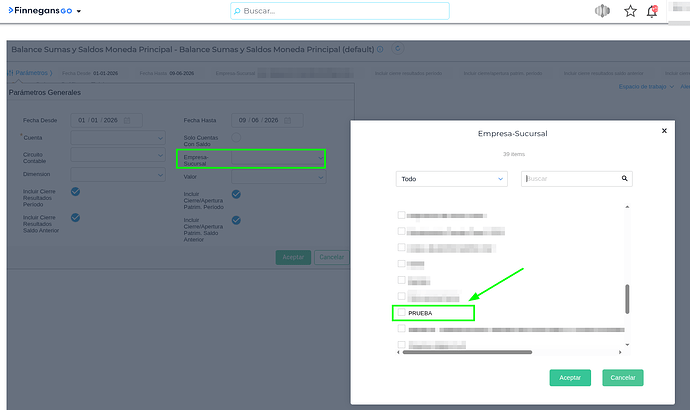Click the 39 items count text

514,154
